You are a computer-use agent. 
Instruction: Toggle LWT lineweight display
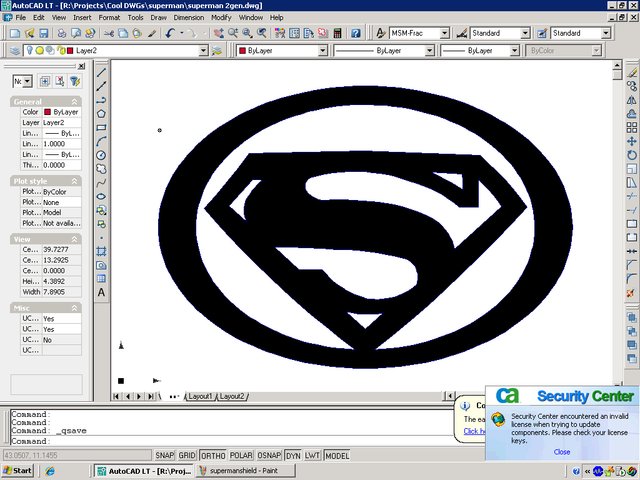312,455
